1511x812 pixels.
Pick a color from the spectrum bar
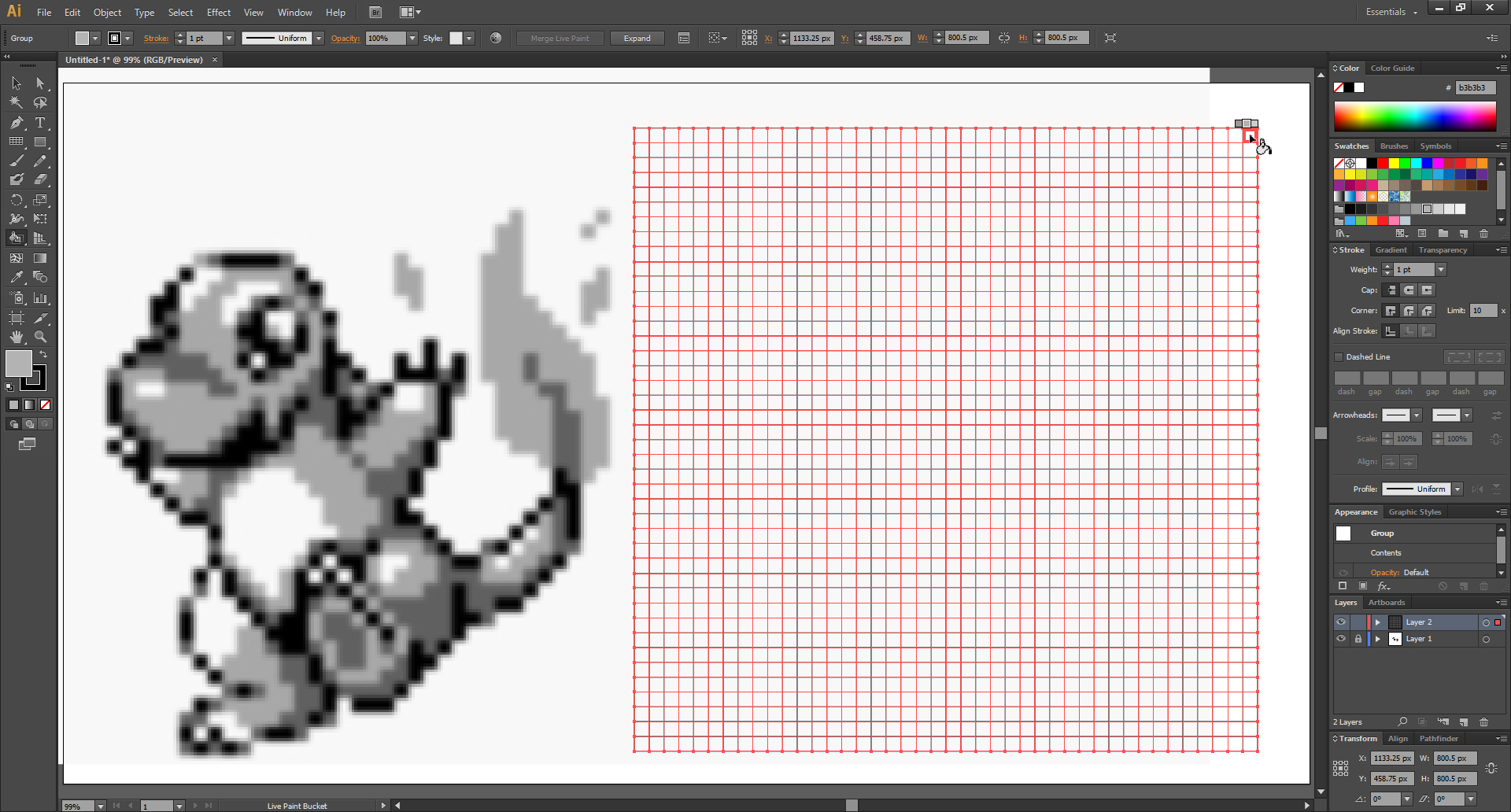(x=1414, y=116)
